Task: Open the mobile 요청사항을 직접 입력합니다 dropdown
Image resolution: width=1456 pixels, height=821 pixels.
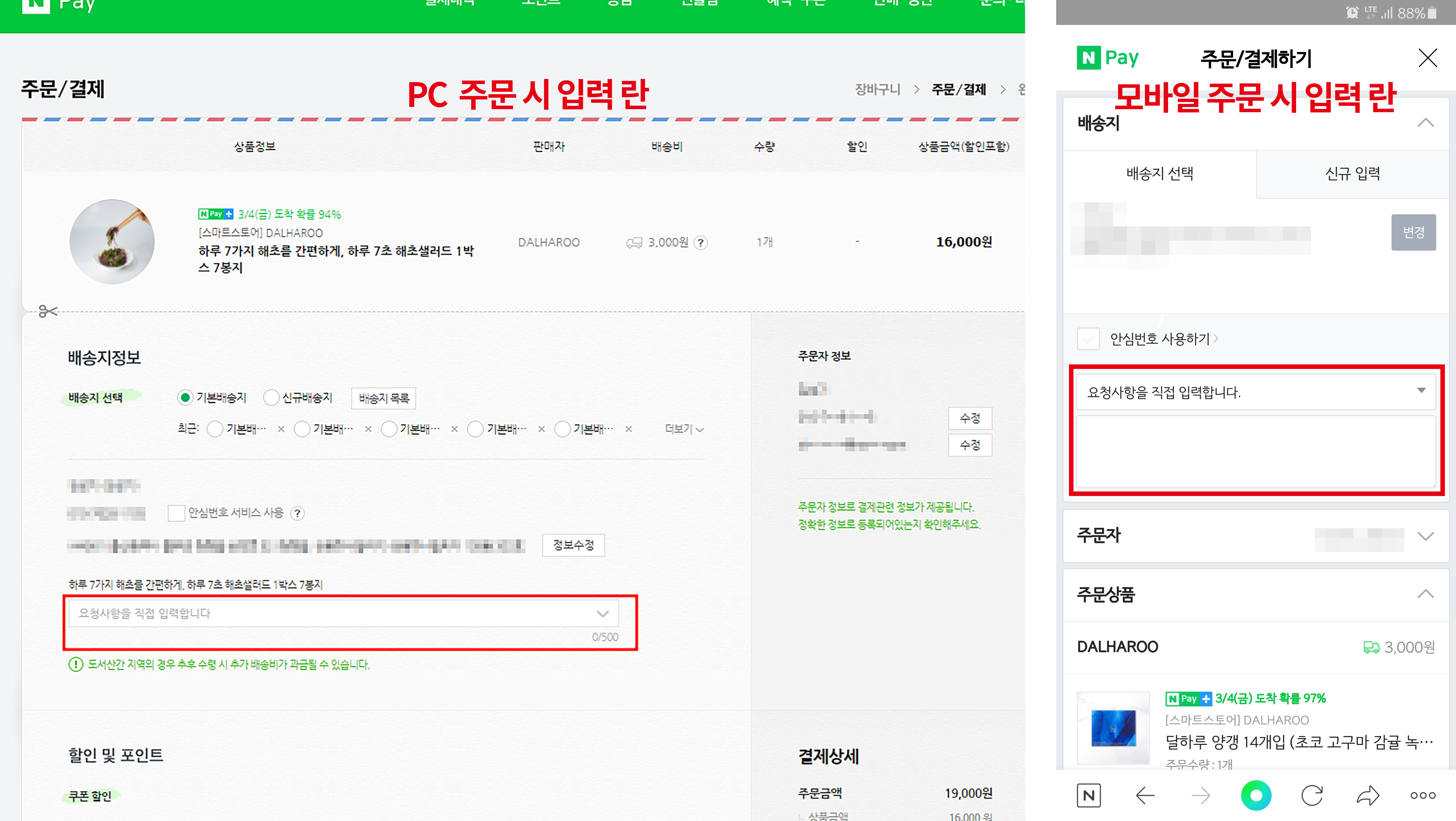Action: 1255,392
